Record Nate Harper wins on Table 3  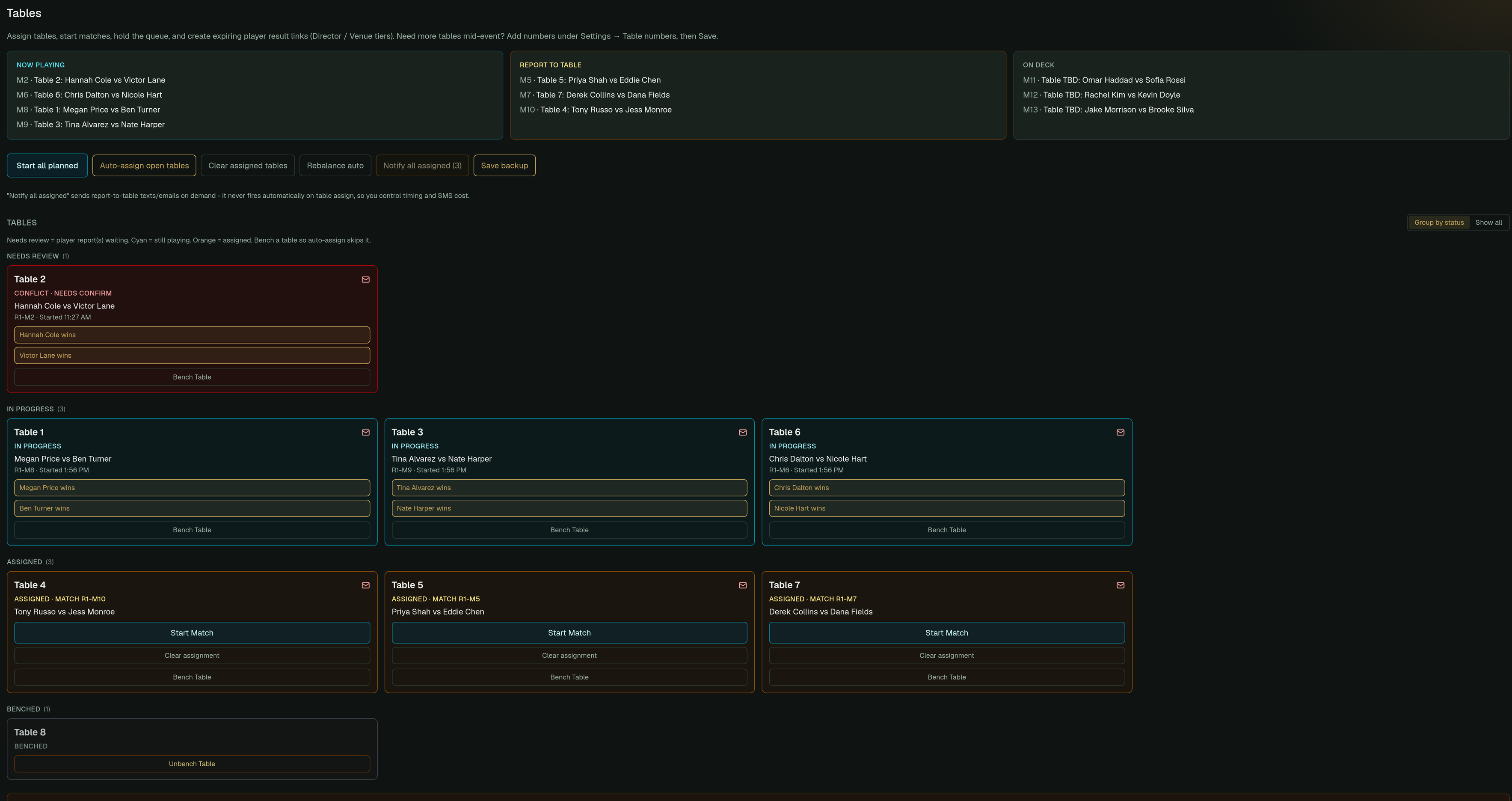(569, 508)
